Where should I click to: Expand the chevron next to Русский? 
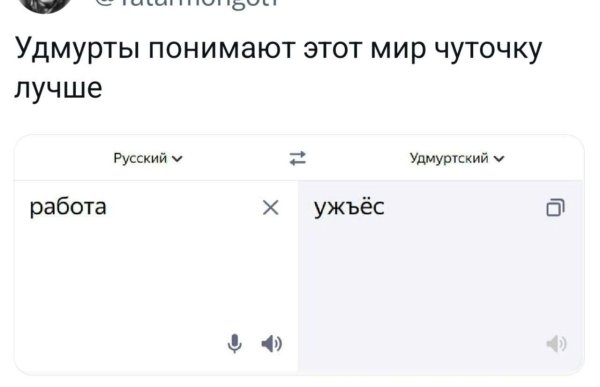[x=177, y=158]
